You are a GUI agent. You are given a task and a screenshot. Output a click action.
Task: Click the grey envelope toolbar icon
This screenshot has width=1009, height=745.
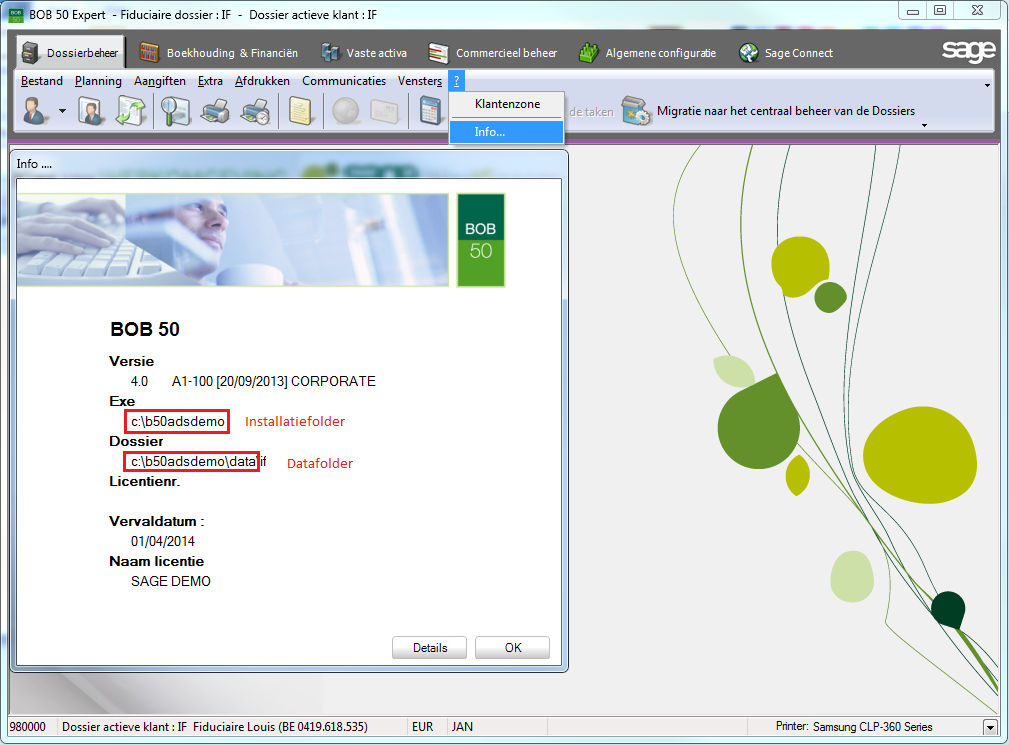pyautogui.click(x=384, y=112)
